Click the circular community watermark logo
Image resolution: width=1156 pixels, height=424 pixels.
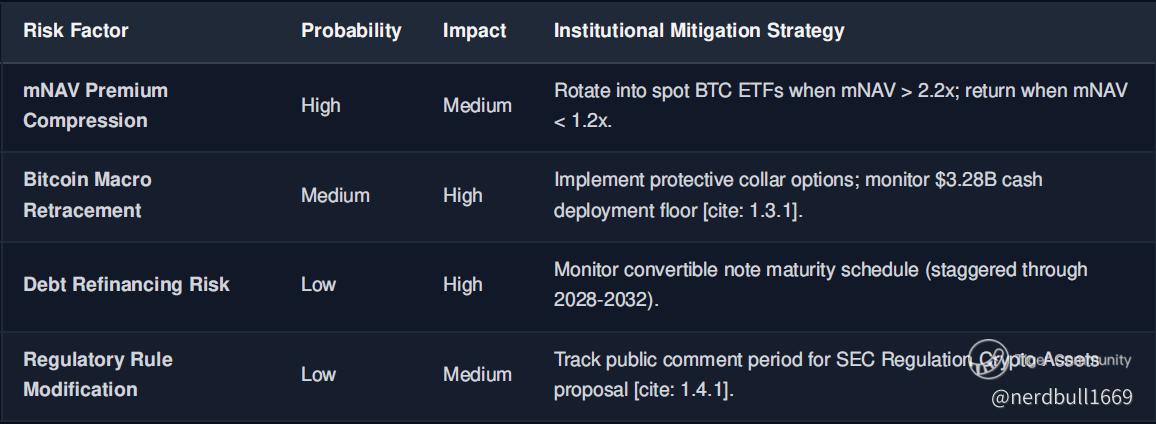pyautogui.click(x=989, y=360)
